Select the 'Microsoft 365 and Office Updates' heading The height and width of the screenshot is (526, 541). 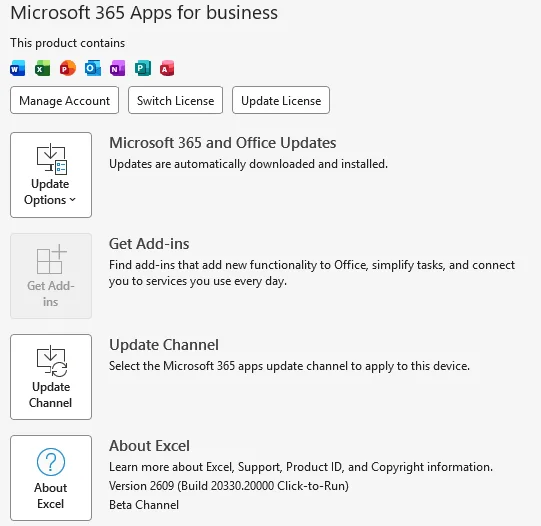[x=223, y=143]
